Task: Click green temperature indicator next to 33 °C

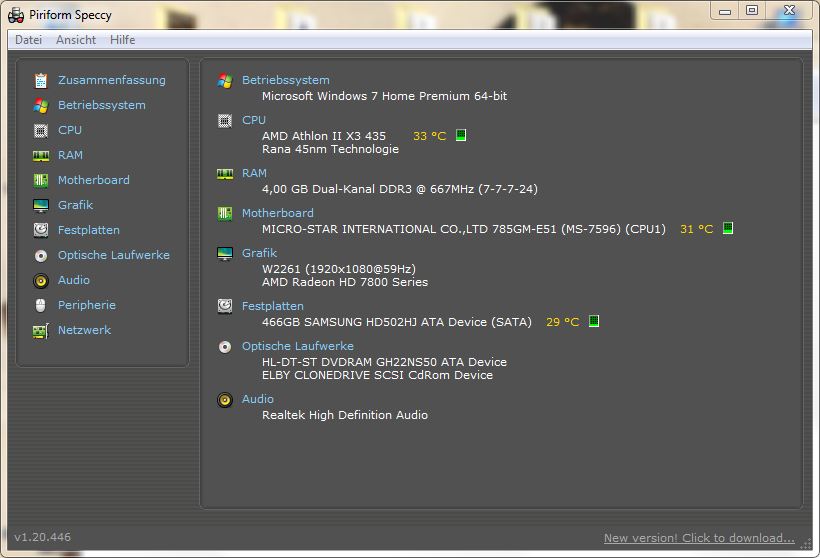Action: pyautogui.click(x=461, y=135)
